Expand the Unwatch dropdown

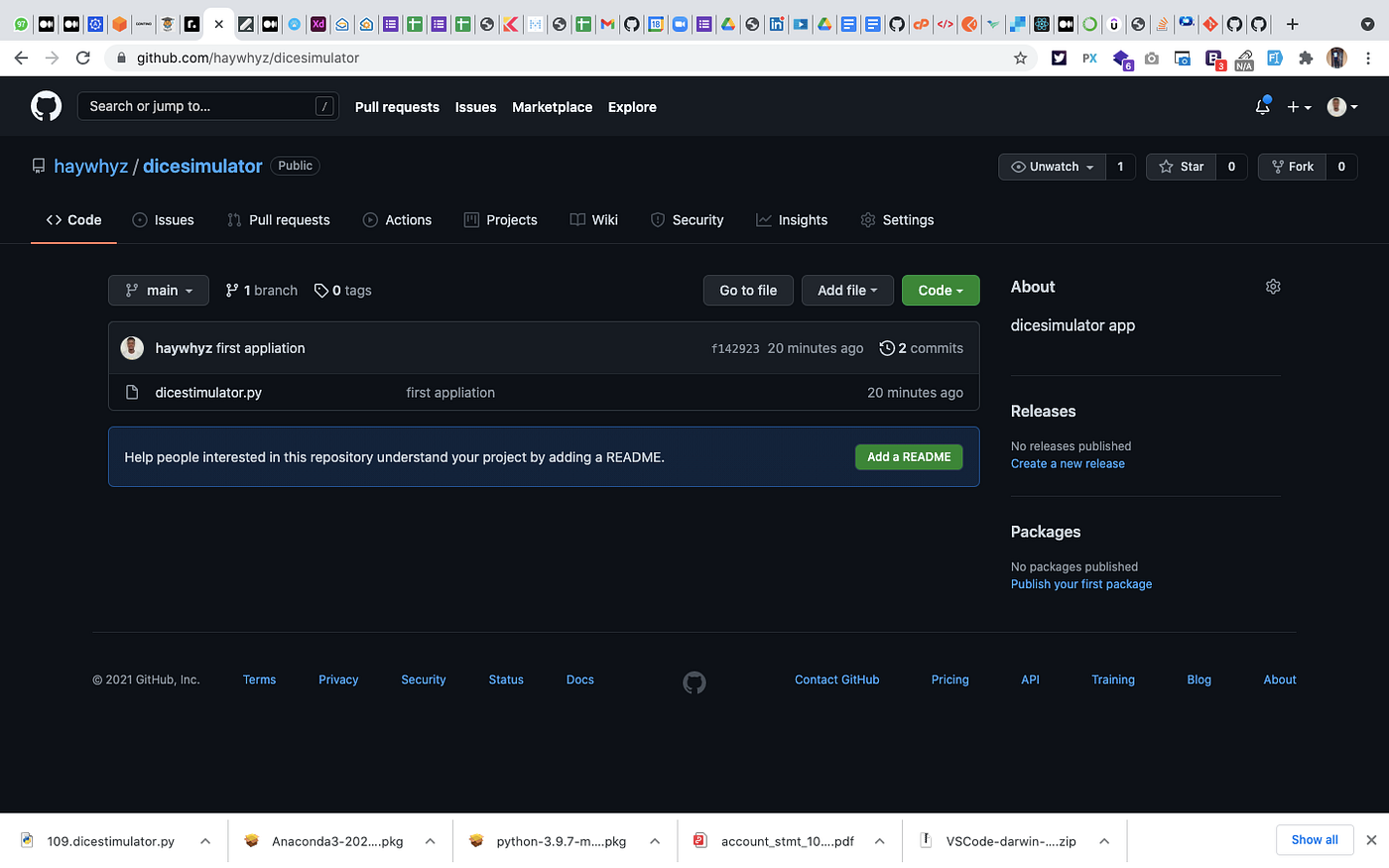point(1053,167)
